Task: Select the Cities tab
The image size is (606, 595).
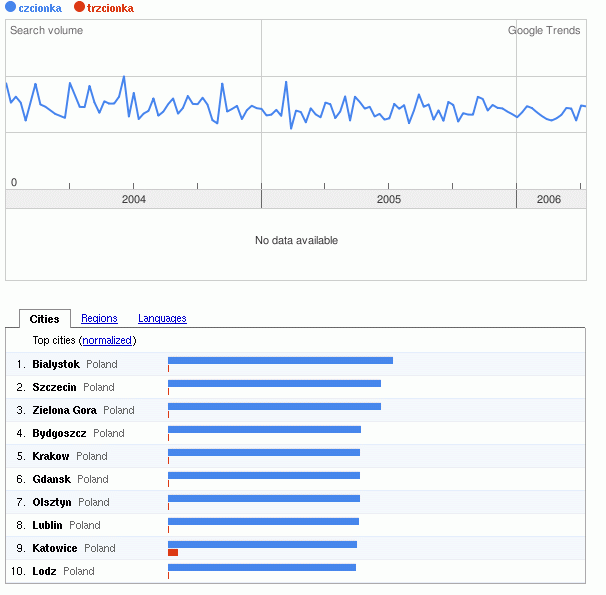Action: [x=44, y=319]
